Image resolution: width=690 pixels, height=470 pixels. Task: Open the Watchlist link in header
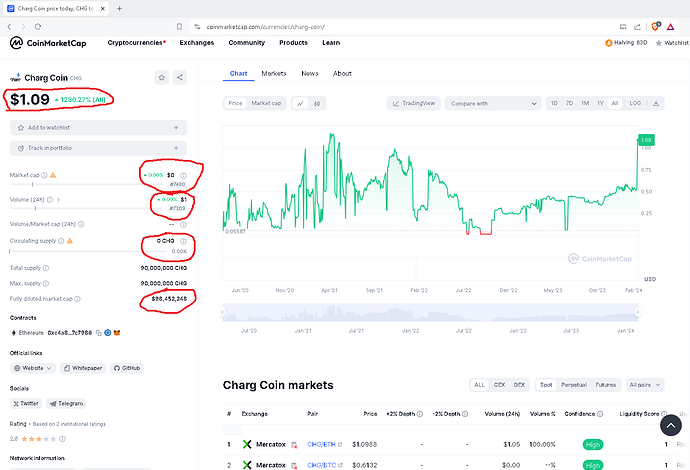672,43
